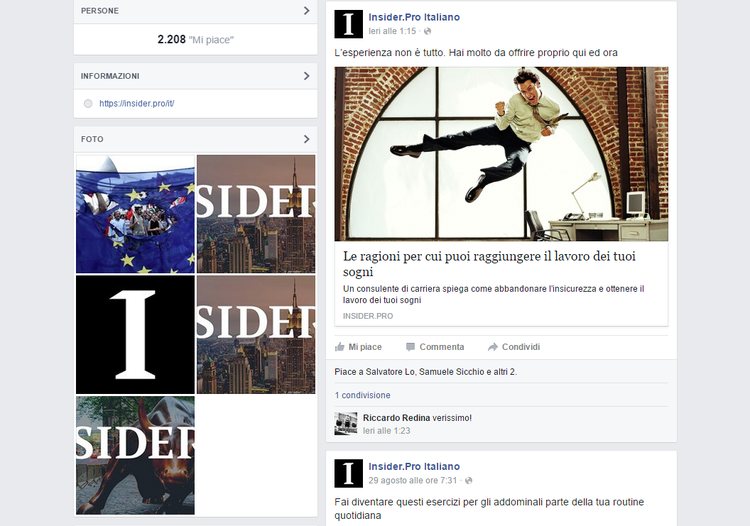Screen dimensions: 750x526
Task: Open the '1 condivisione' shares link
Action: coord(363,395)
